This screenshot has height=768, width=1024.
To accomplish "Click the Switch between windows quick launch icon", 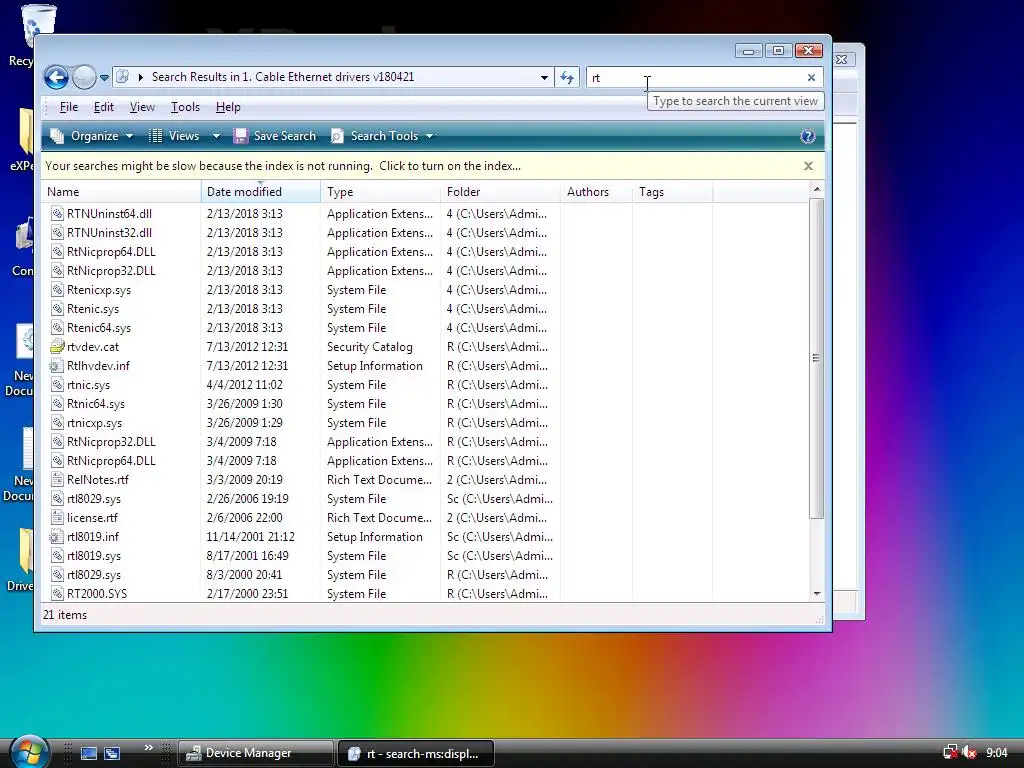I will click(112, 753).
